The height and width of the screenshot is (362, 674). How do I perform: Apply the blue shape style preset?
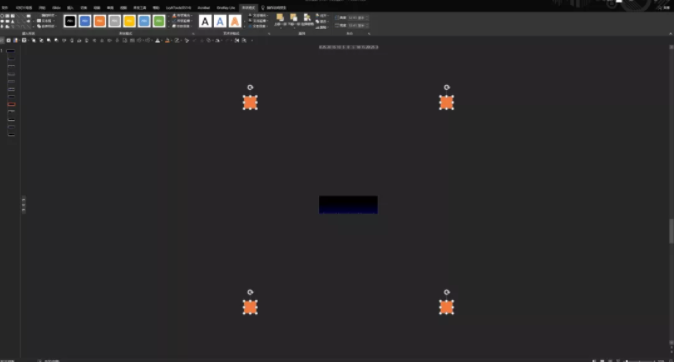[85, 21]
